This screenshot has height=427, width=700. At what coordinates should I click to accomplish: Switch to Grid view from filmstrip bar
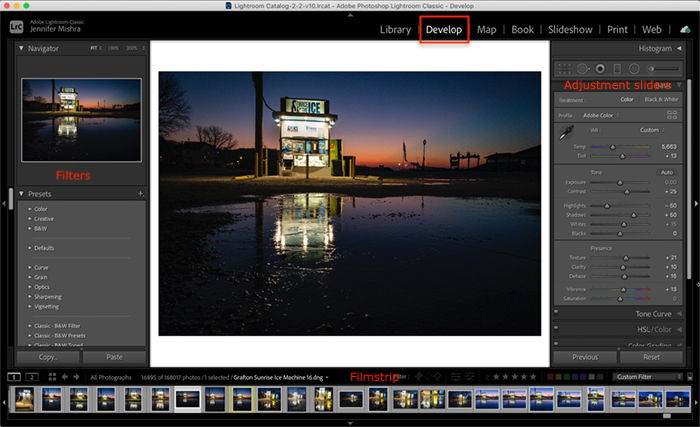click(52, 377)
